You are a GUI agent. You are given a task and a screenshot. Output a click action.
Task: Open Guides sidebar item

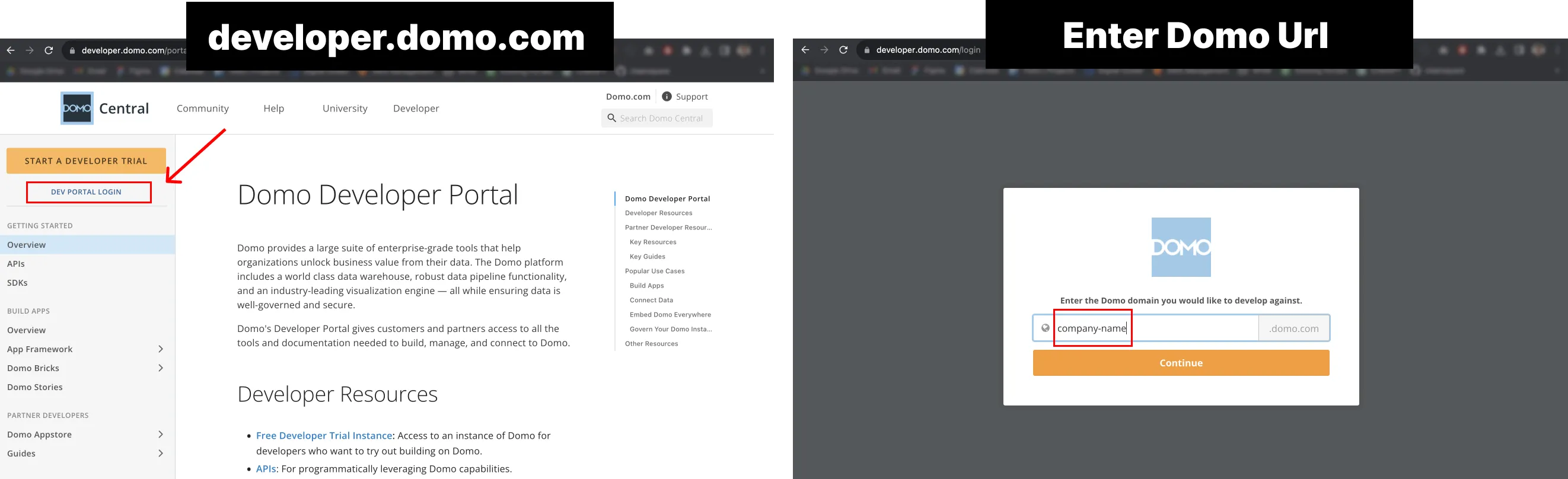[x=21, y=453]
